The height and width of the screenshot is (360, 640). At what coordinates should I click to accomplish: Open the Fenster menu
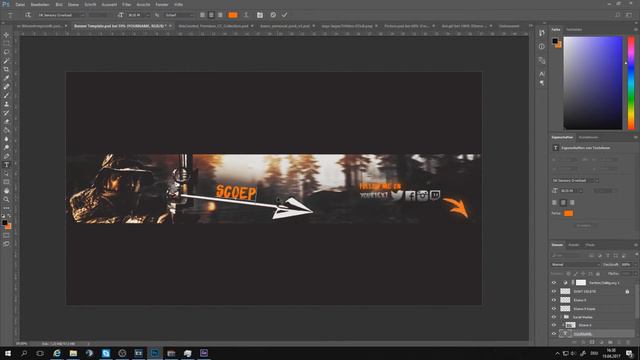click(x=162, y=4)
